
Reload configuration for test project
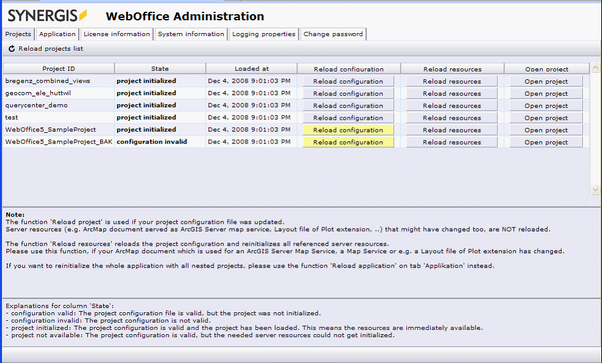pos(348,118)
